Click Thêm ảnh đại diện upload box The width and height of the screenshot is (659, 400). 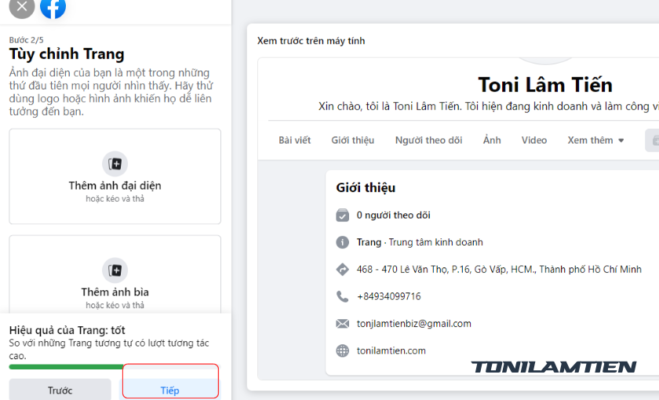click(115, 176)
